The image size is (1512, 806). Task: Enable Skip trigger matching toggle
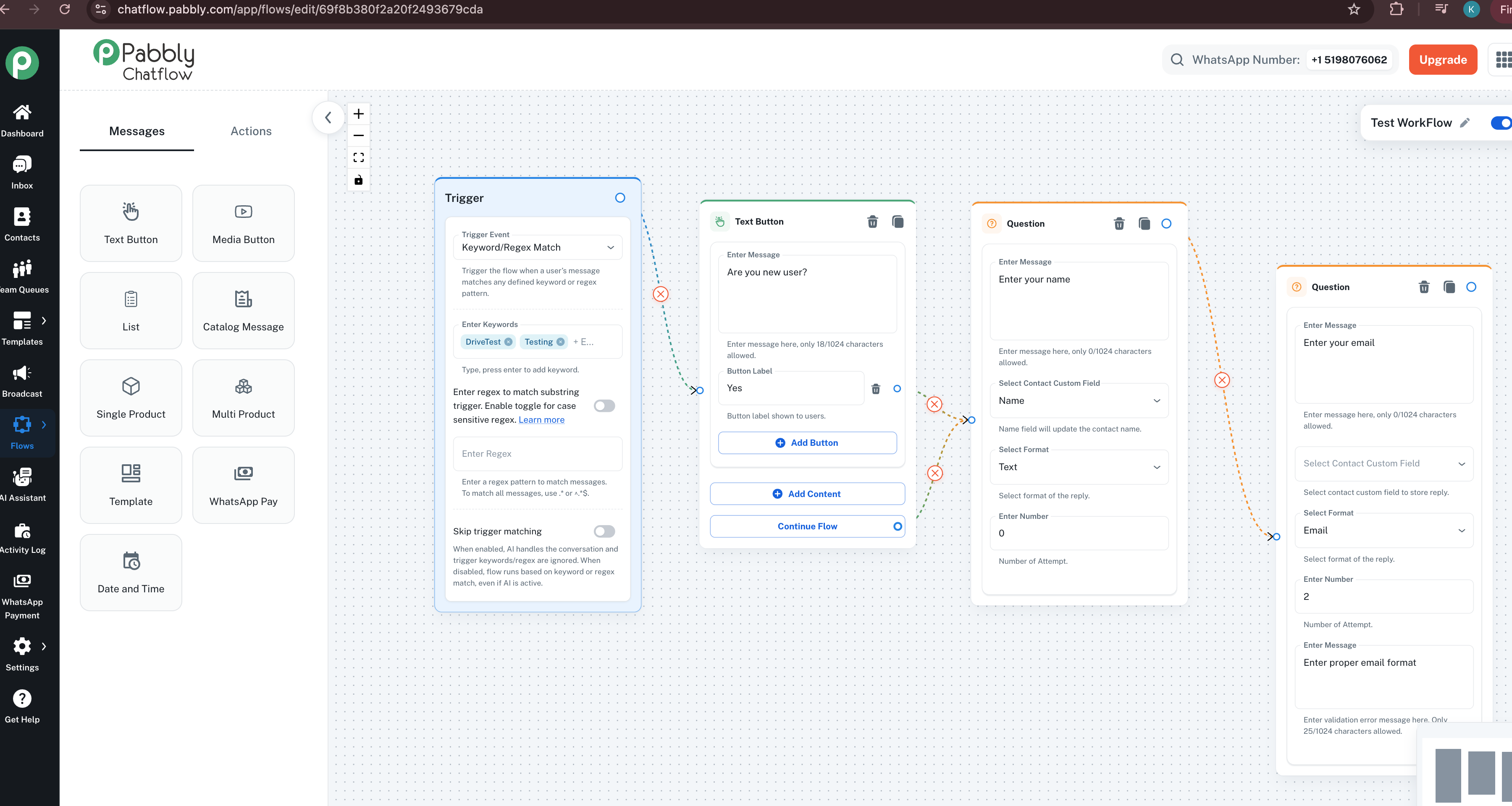[604, 531]
